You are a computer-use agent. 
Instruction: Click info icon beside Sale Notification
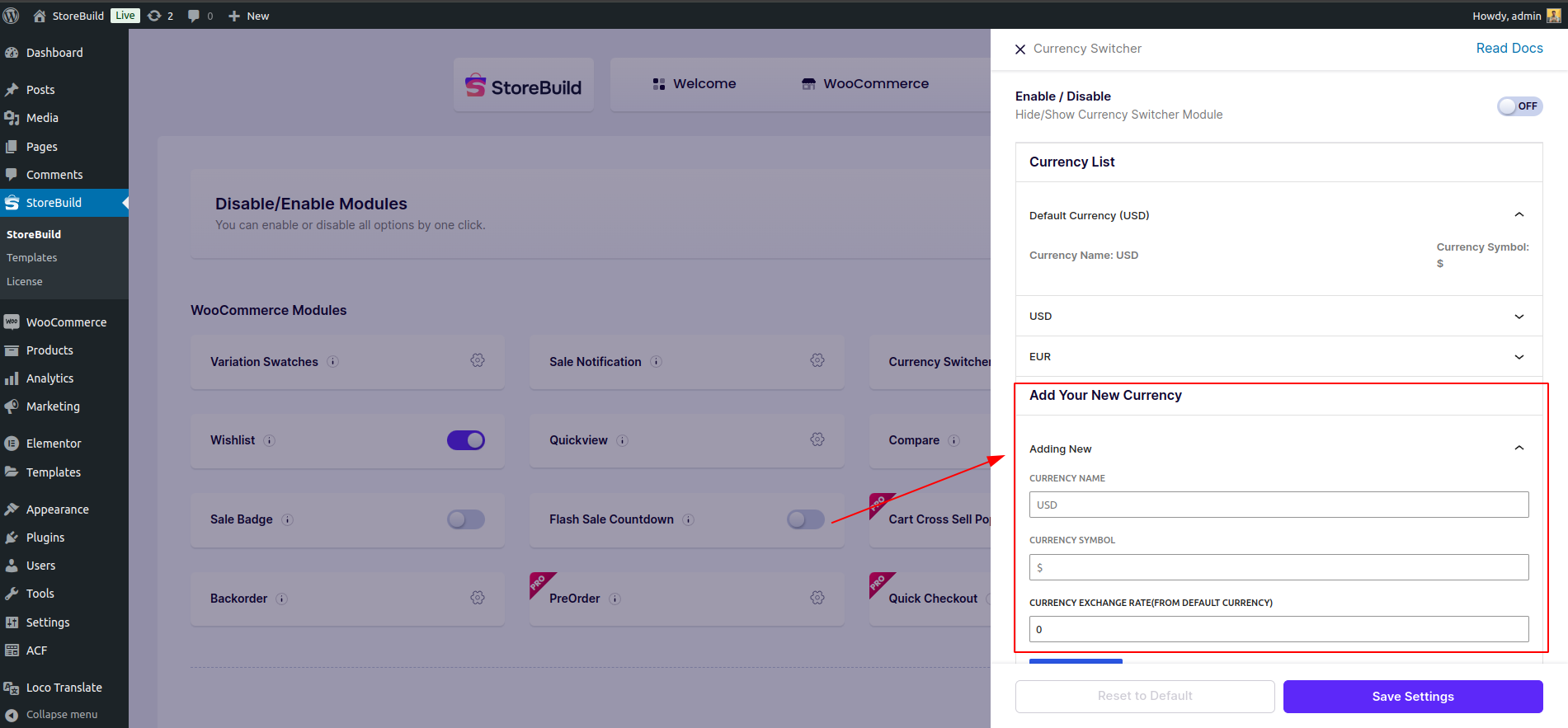tap(657, 362)
